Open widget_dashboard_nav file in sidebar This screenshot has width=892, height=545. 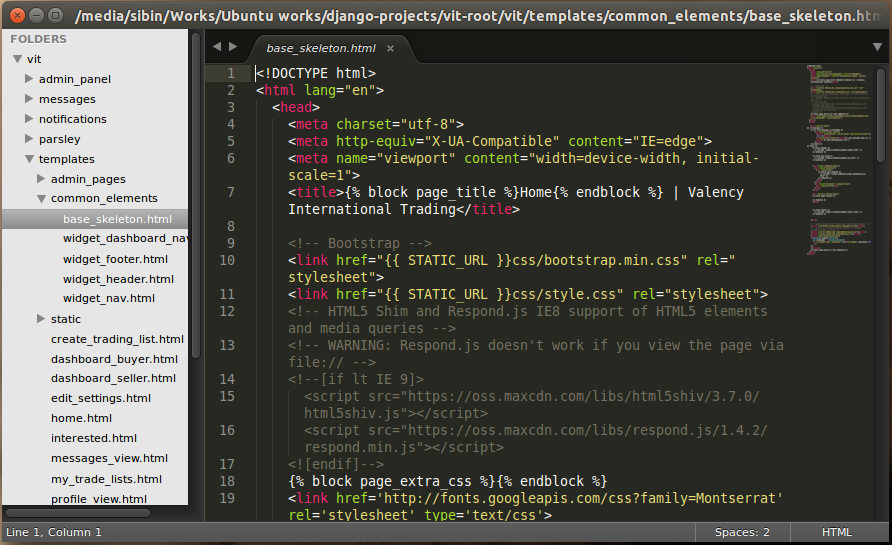point(125,238)
